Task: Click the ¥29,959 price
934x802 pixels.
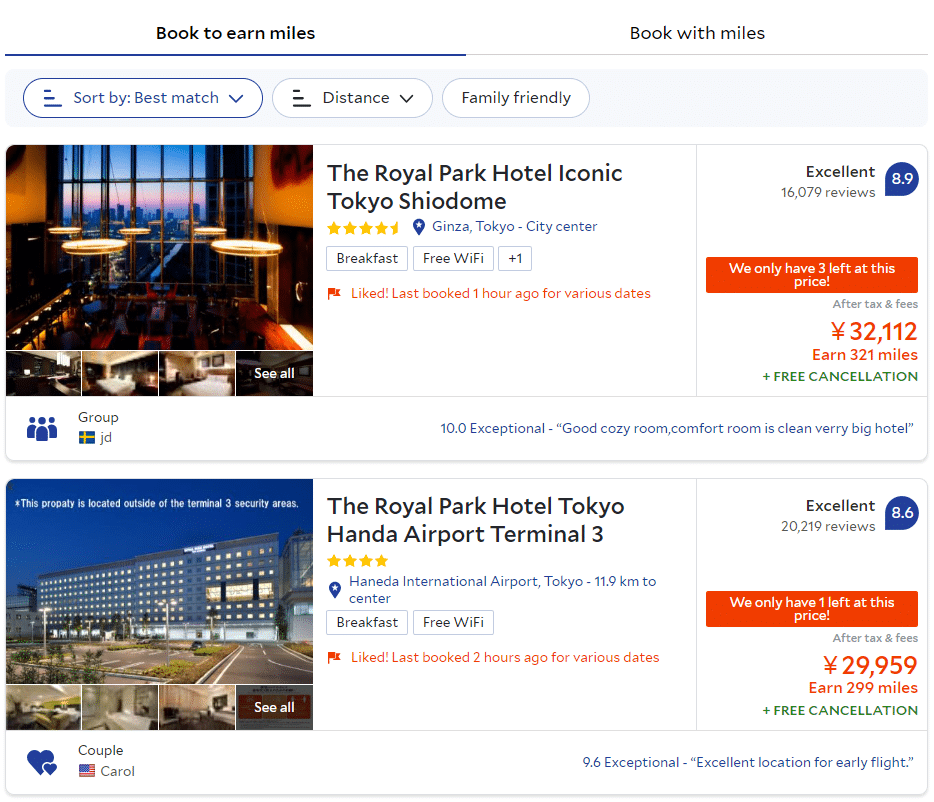Action: [x=870, y=665]
